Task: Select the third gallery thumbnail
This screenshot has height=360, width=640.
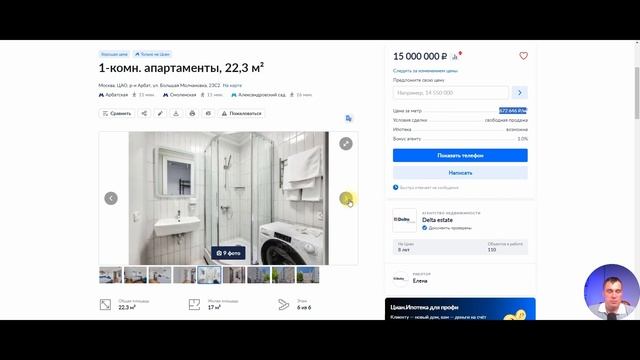Action: tap(160, 275)
